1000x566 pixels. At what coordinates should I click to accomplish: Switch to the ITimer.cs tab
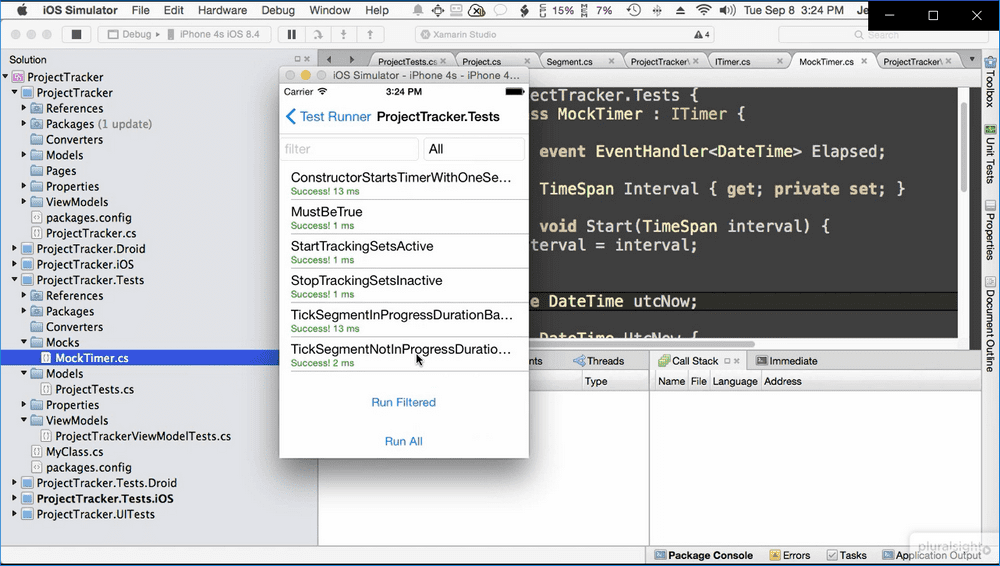[x=733, y=61]
